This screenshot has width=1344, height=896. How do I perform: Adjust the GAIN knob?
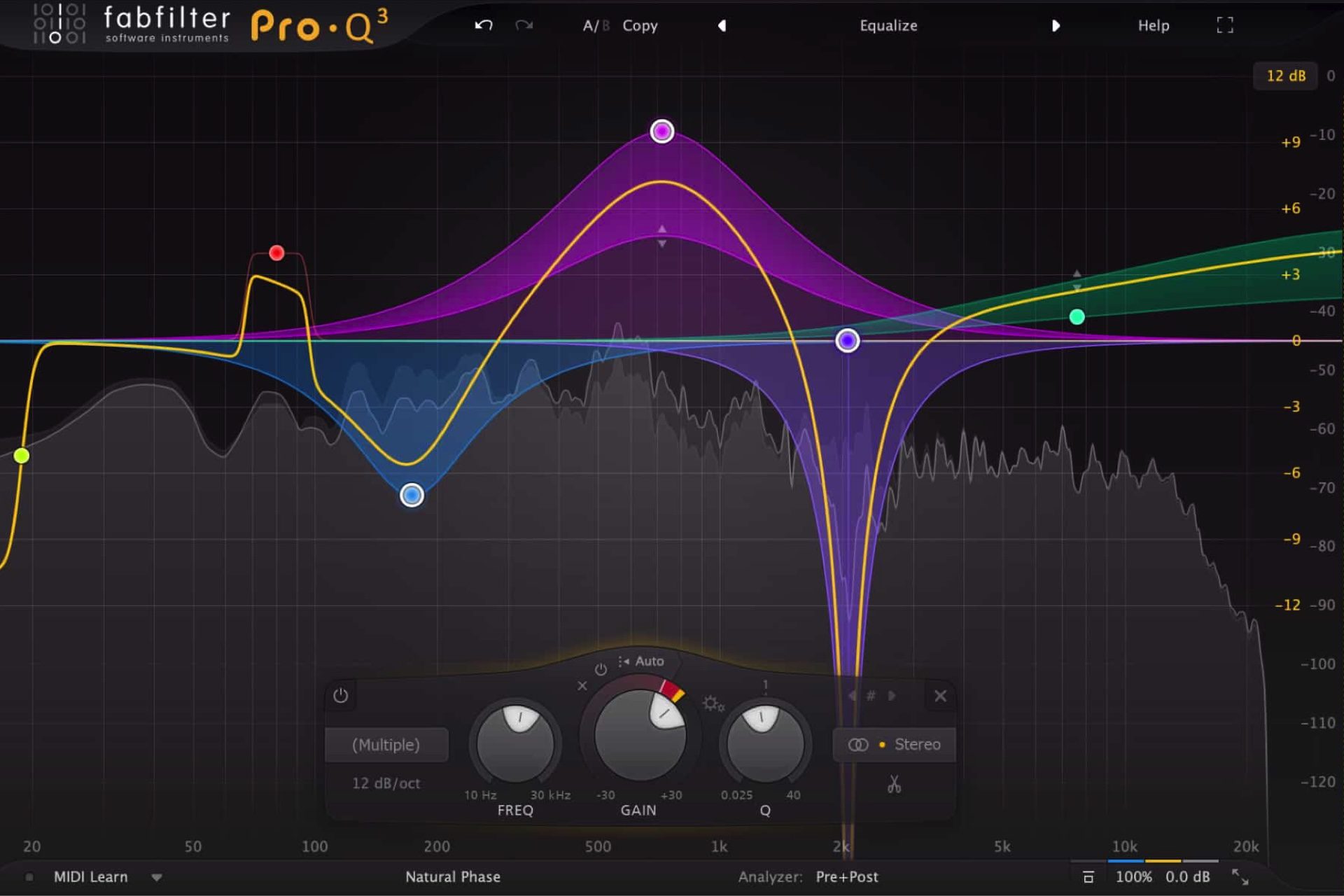coord(639,735)
